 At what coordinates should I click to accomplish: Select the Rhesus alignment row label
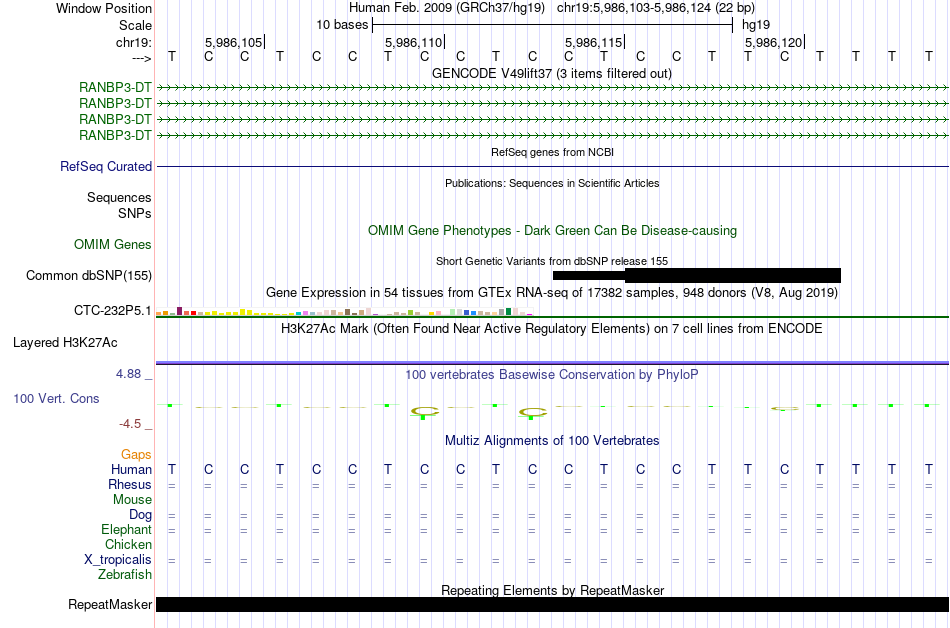[x=130, y=484]
